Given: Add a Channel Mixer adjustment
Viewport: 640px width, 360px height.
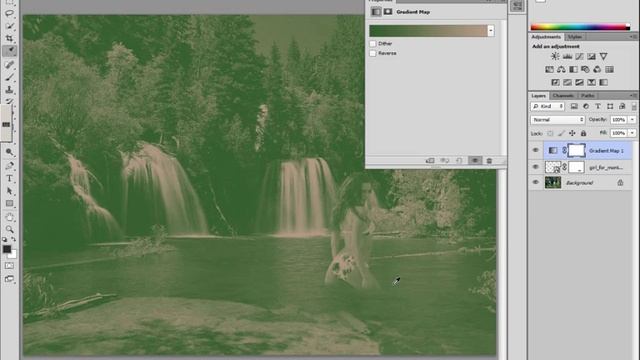Looking at the screenshot, I should [597, 69].
